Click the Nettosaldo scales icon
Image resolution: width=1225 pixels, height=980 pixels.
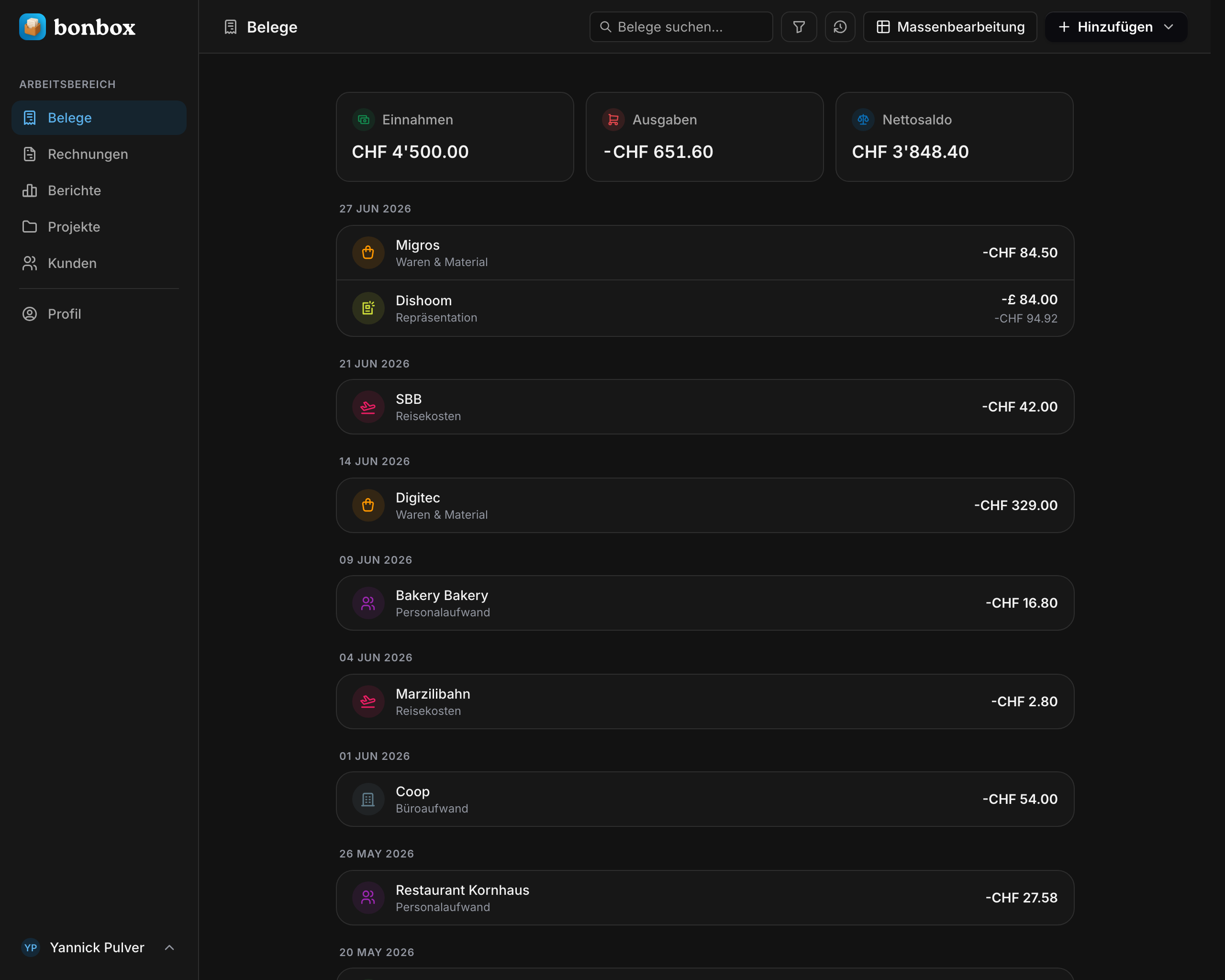click(862, 119)
